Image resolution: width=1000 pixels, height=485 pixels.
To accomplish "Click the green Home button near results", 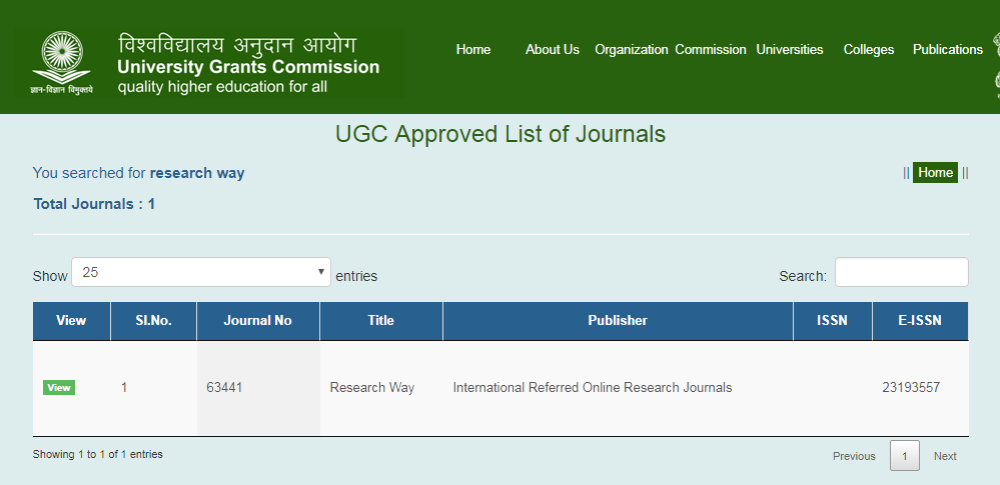I will click(936, 172).
